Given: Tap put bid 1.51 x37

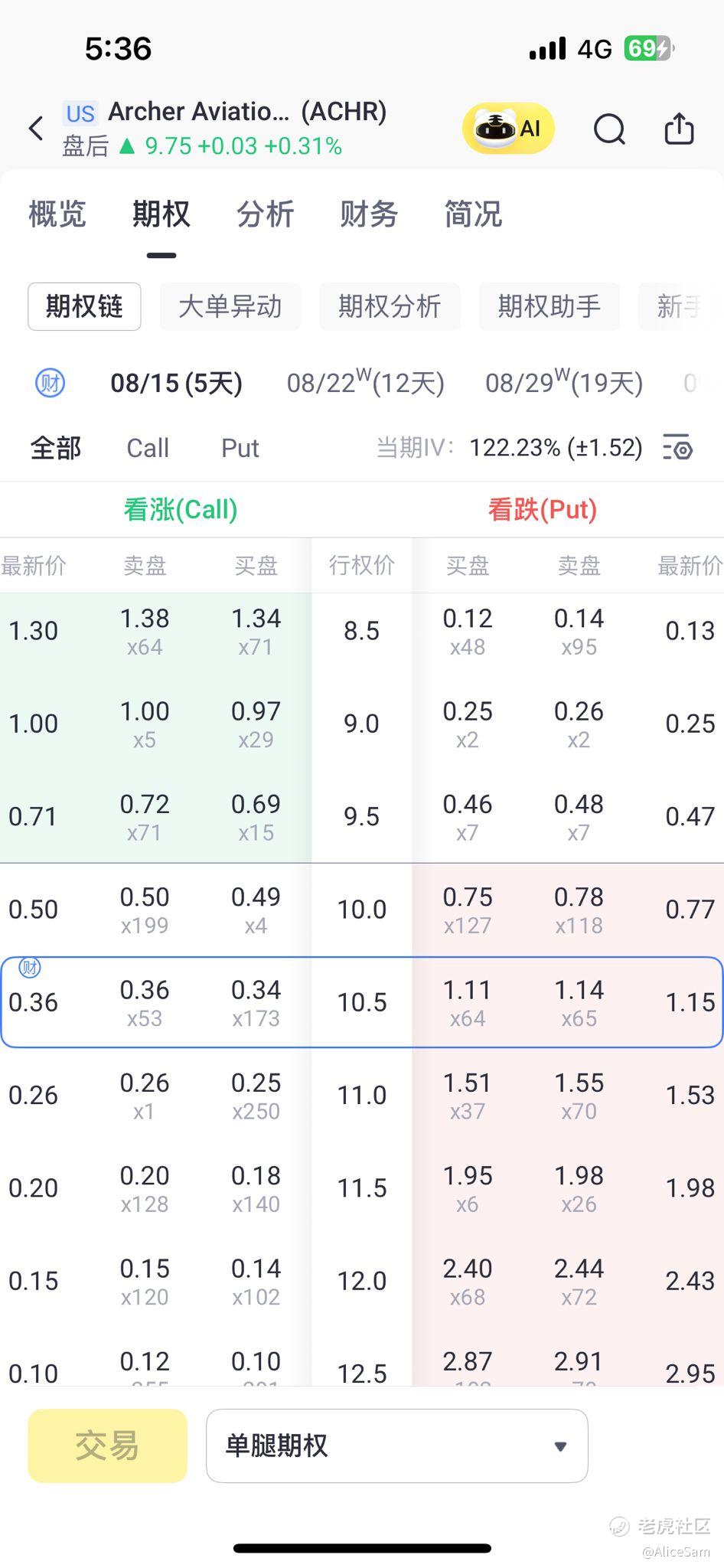Looking at the screenshot, I should [x=468, y=1096].
